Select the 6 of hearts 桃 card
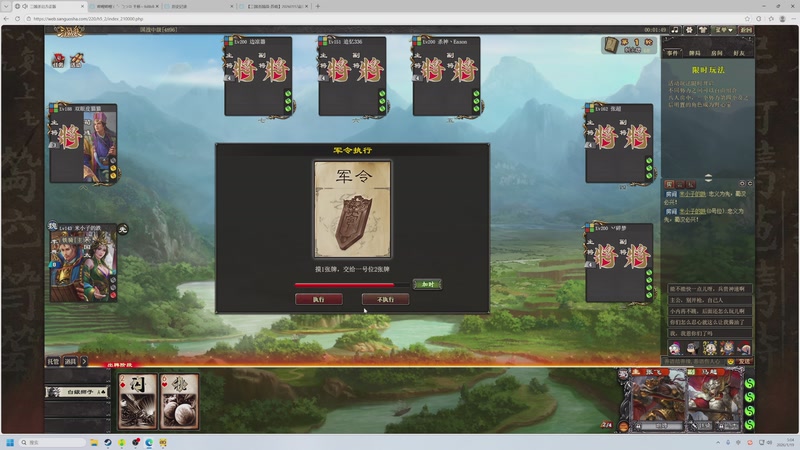Screen dimensions: 800x450 click(180, 402)
